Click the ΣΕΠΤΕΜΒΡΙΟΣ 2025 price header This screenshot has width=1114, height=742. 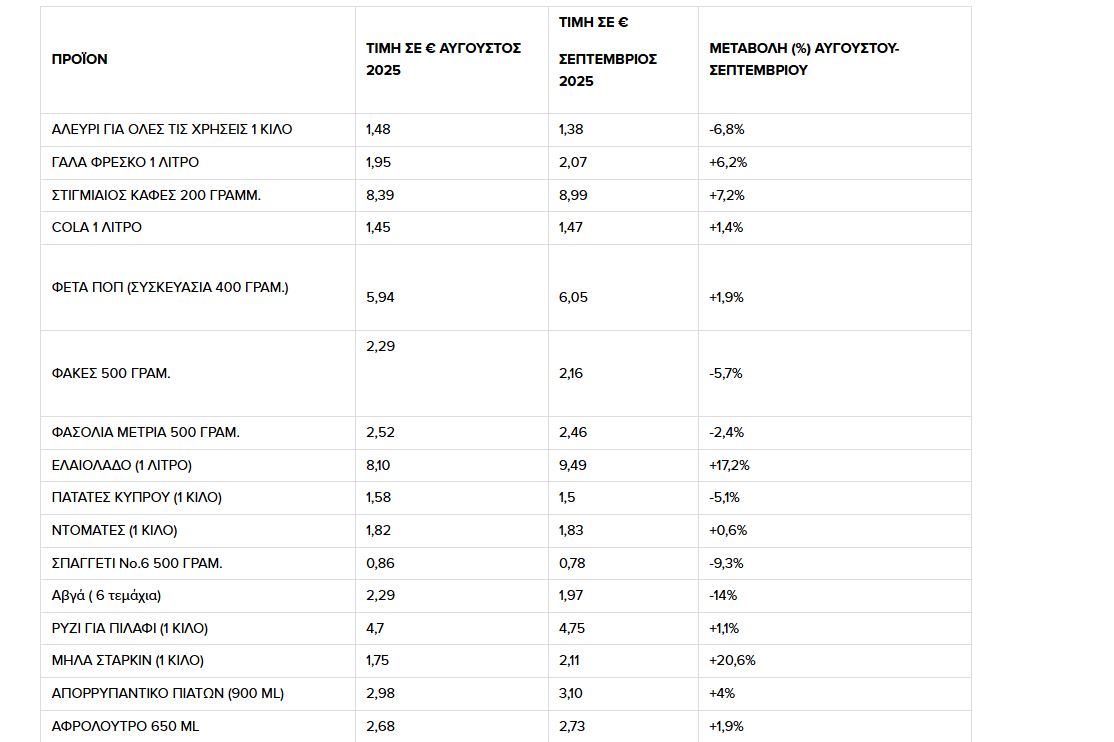tap(607, 70)
